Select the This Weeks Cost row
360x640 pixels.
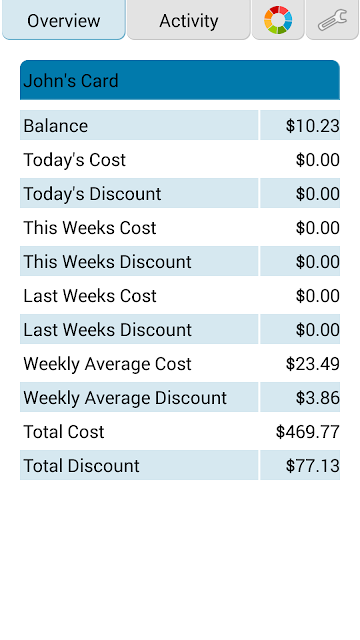(x=180, y=228)
